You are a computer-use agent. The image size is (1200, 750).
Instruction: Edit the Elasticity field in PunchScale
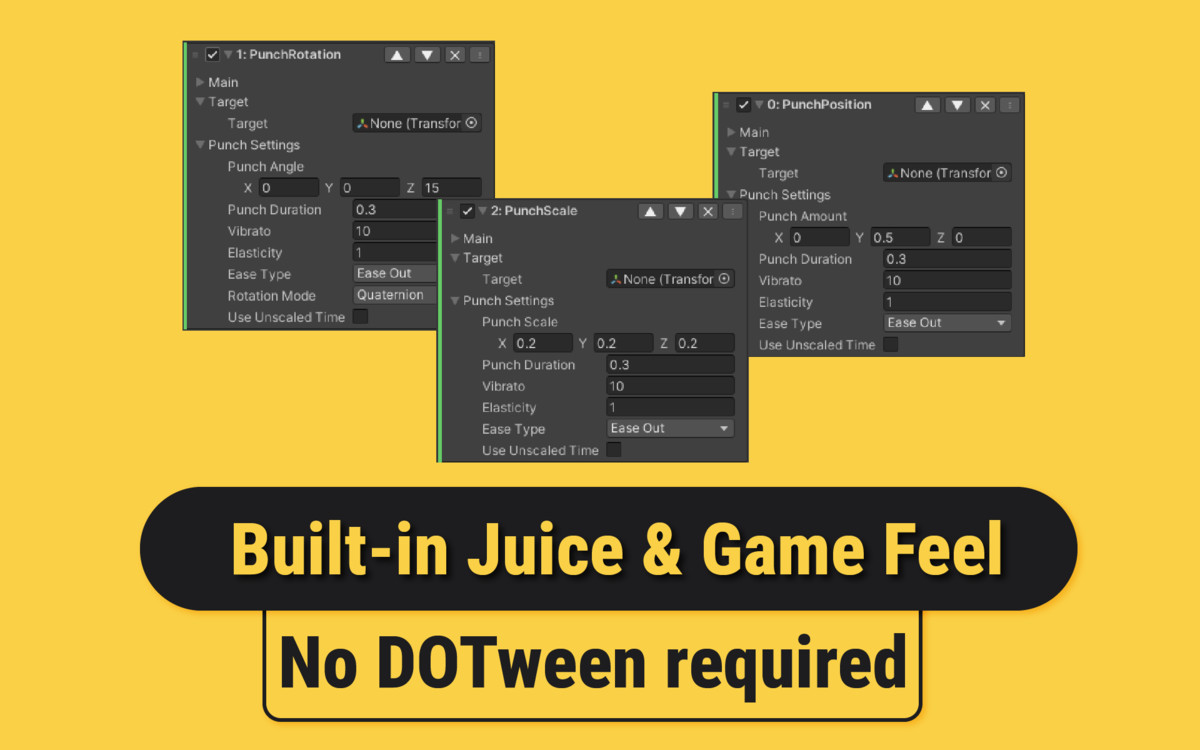[671, 407]
